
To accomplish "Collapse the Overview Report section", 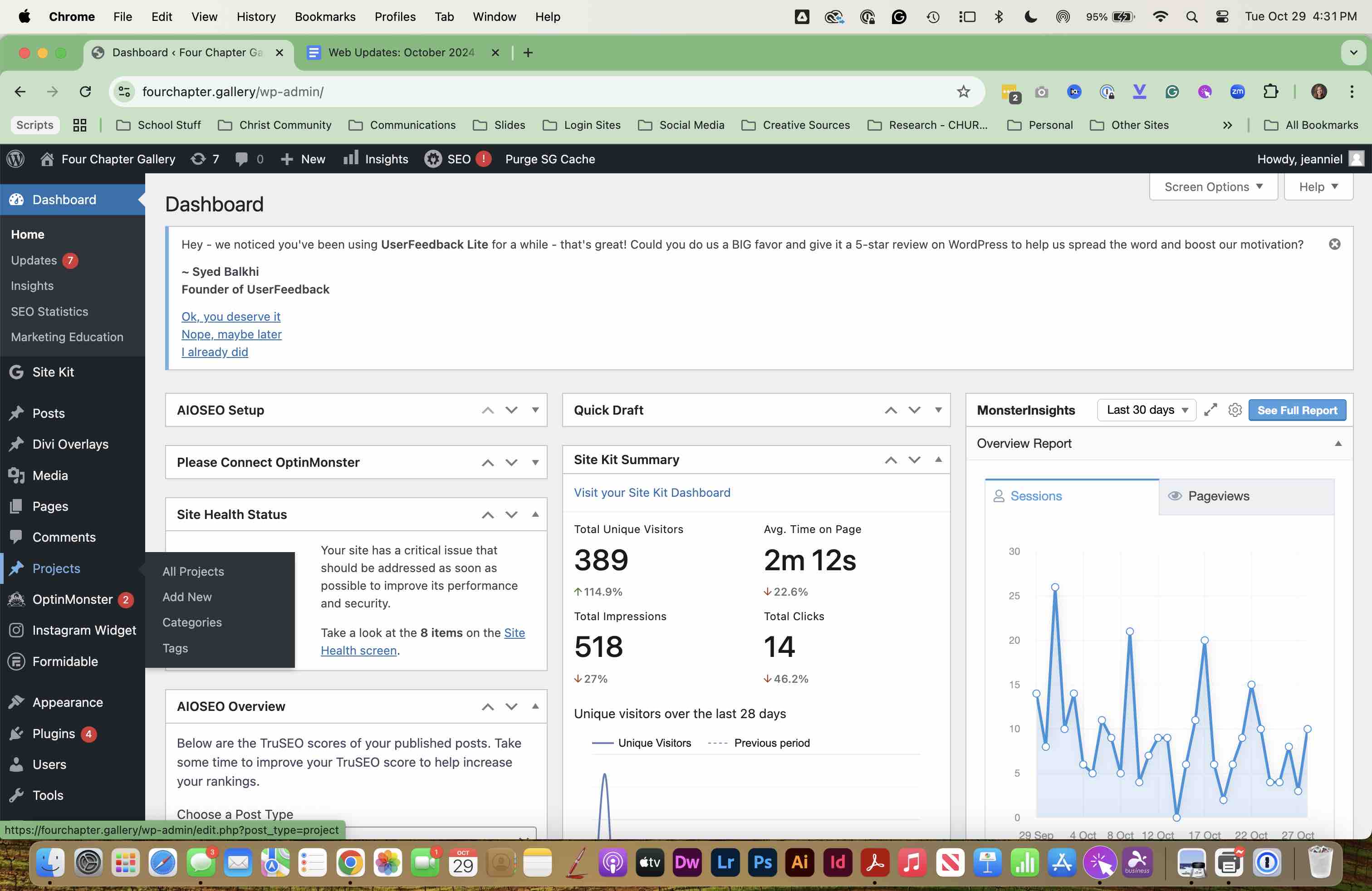I will (x=1338, y=443).
